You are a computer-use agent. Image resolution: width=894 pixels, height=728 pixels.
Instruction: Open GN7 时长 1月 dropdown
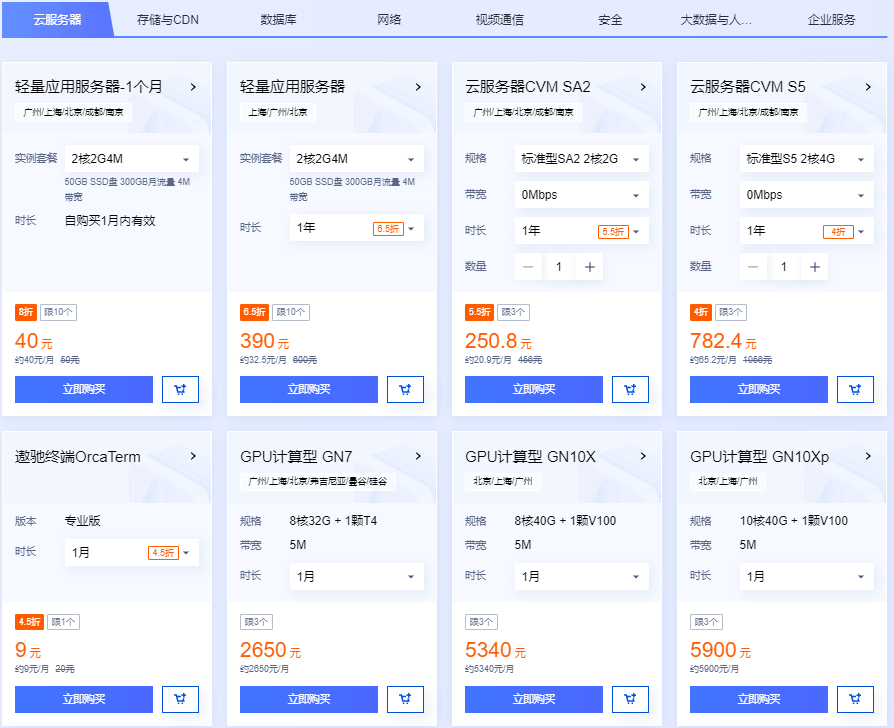357,576
